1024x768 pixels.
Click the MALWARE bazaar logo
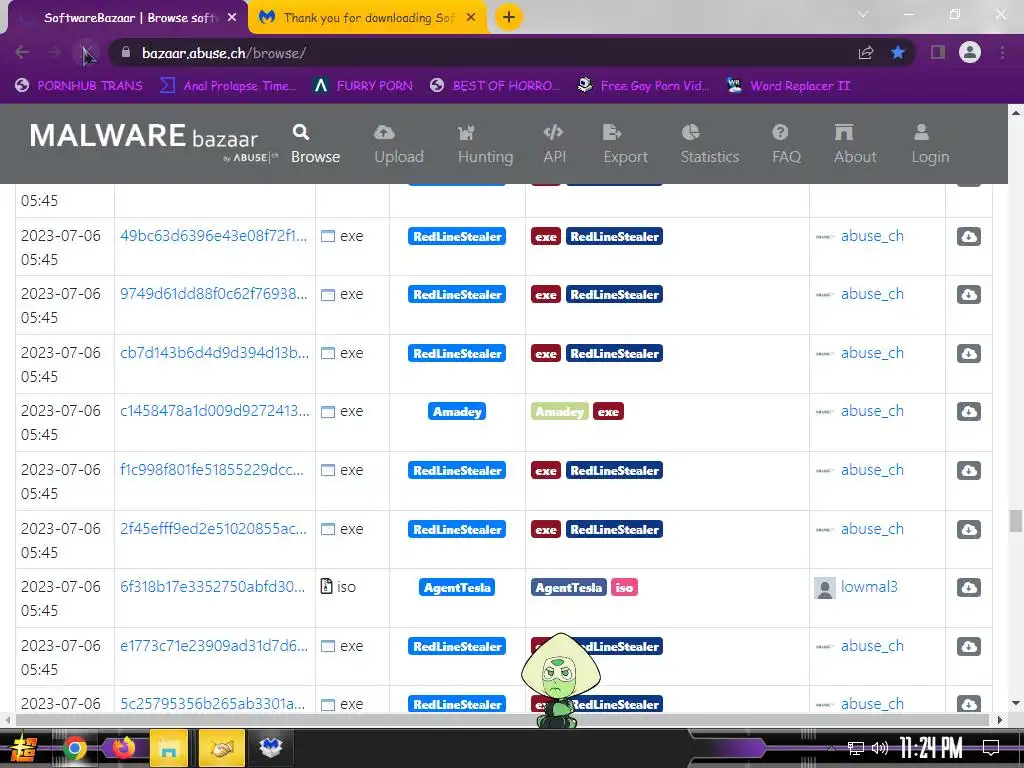152,141
